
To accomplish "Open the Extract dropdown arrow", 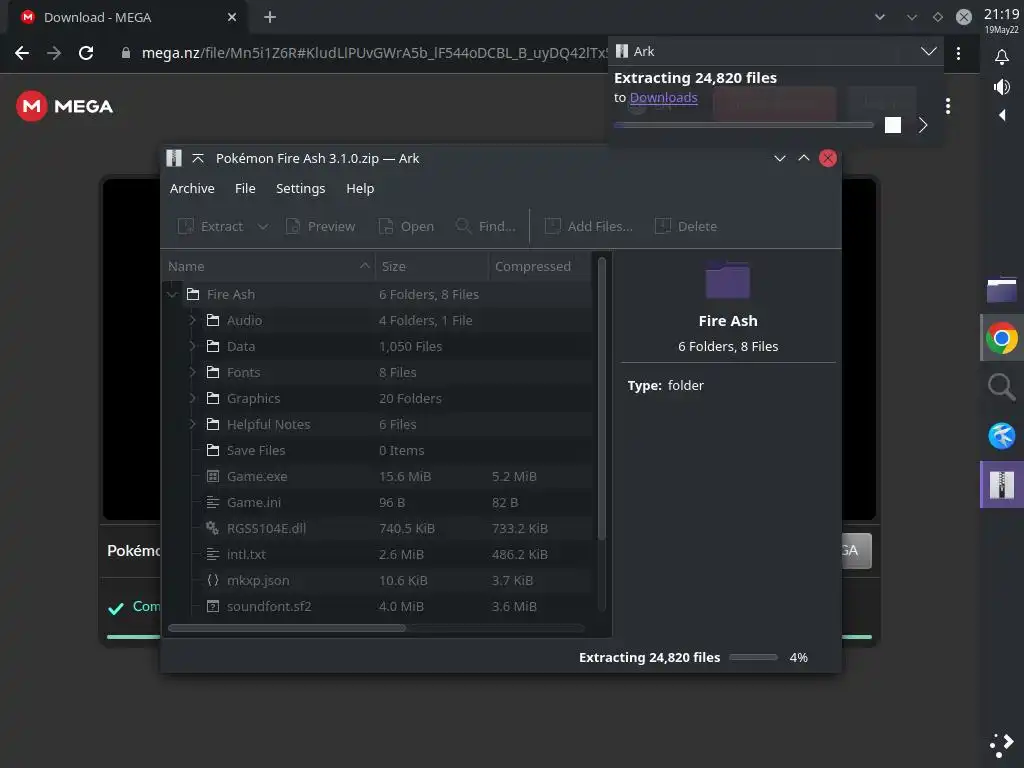I will click(263, 226).
